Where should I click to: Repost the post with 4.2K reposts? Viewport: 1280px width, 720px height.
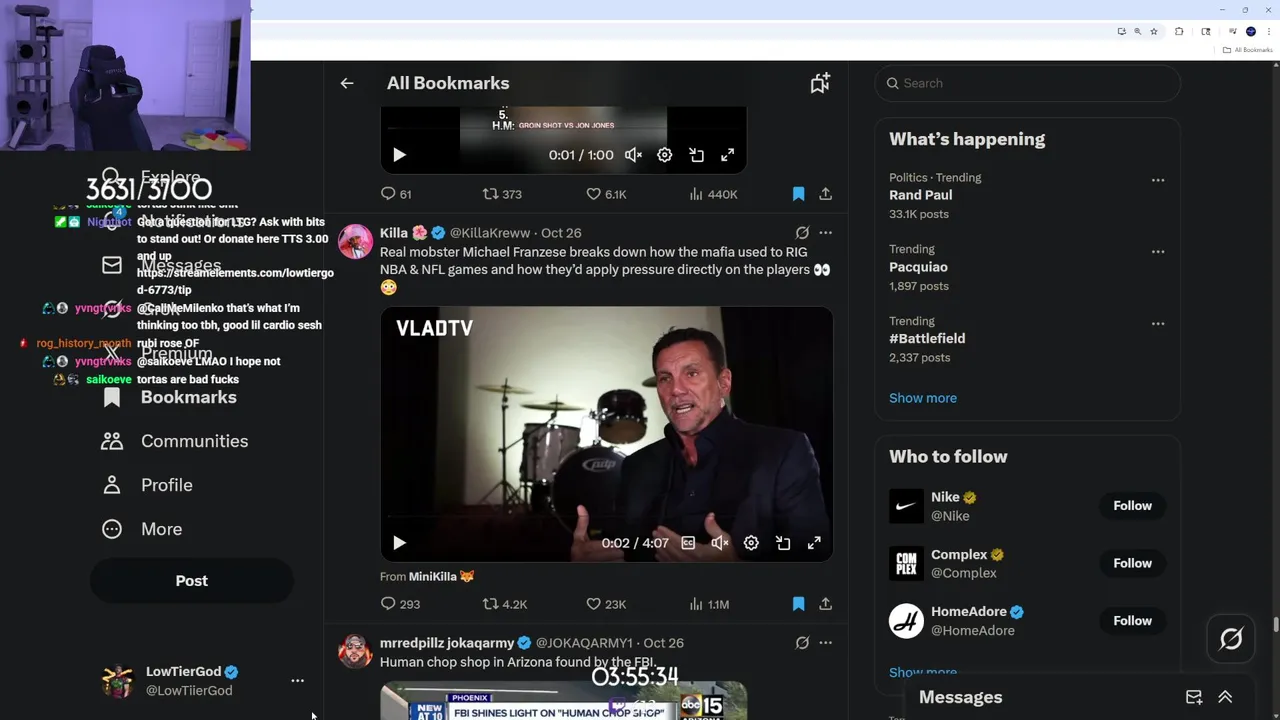(x=505, y=604)
